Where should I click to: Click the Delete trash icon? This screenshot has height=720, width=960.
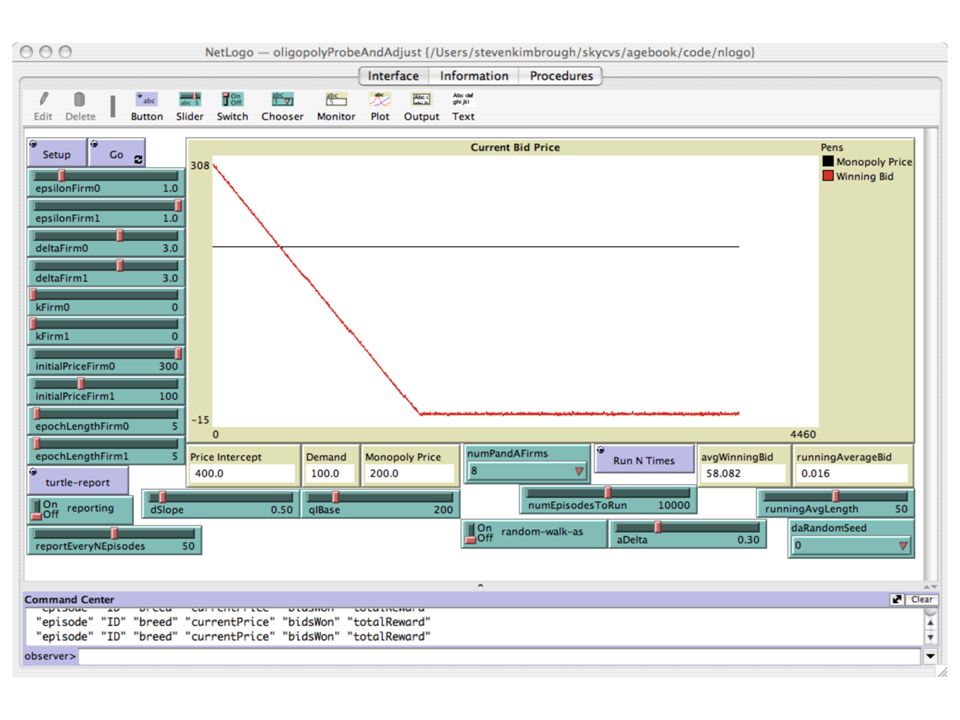point(80,106)
